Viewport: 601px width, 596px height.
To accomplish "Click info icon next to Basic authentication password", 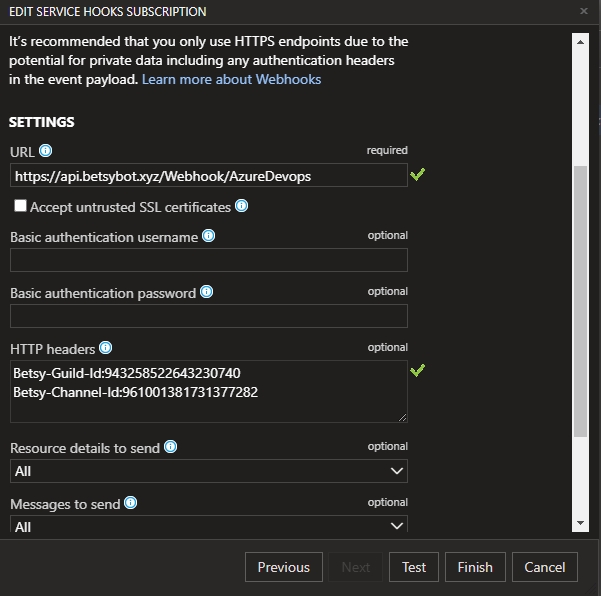I will [206, 292].
